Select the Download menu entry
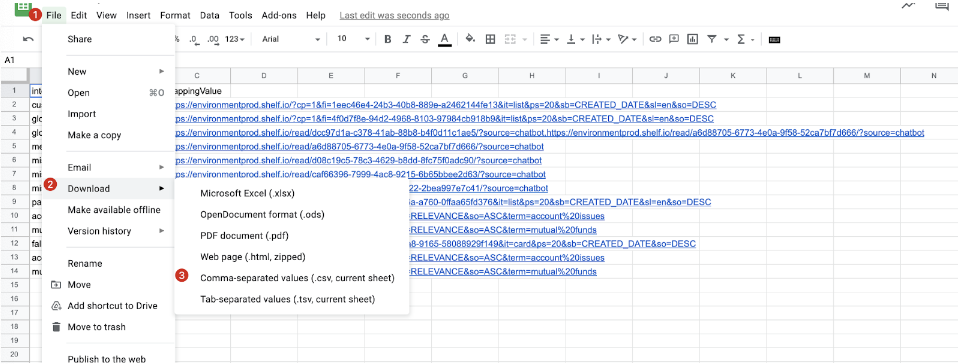The image size is (958, 364). 109,188
